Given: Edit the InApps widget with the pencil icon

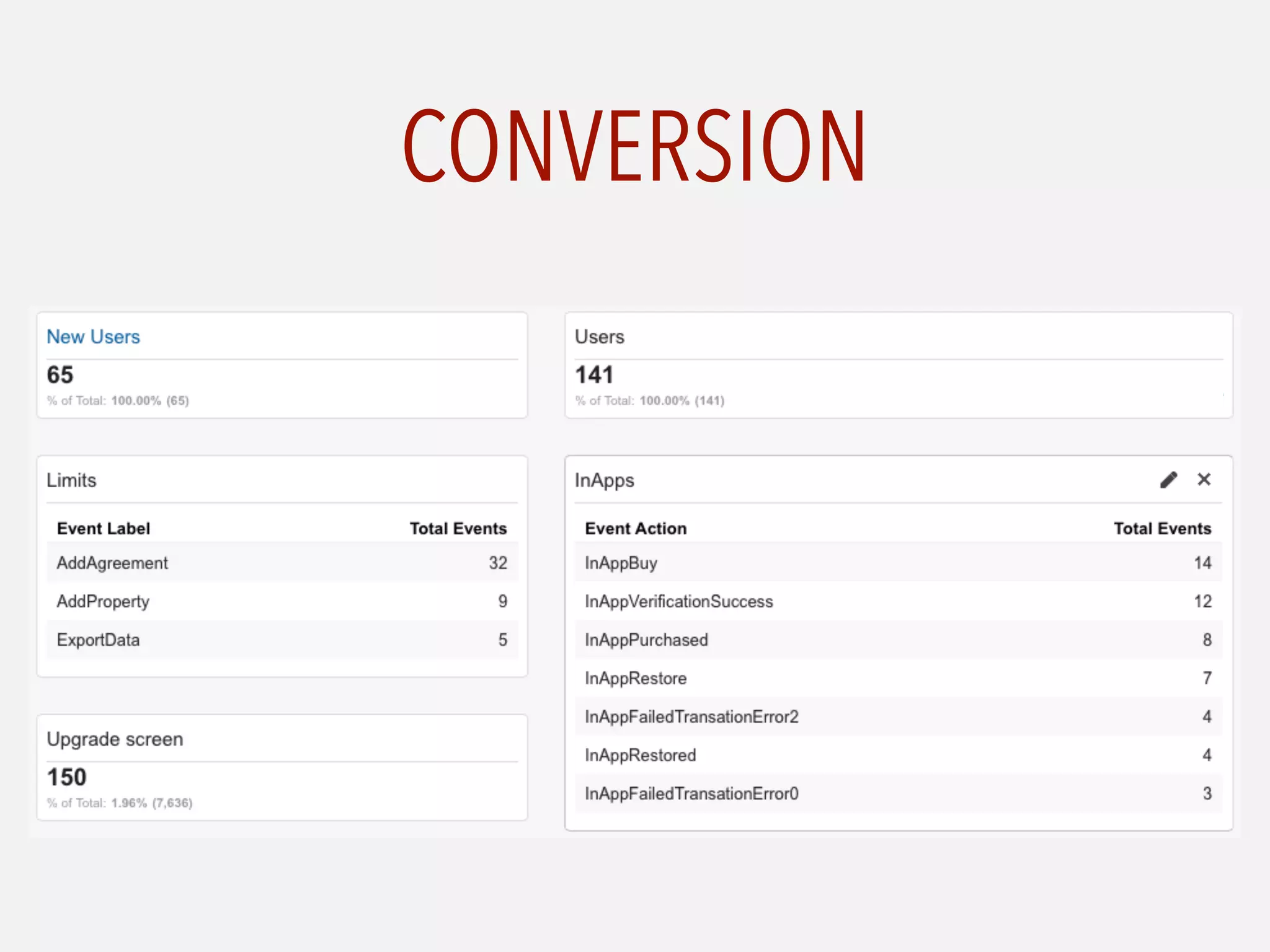Looking at the screenshot, I should point(1168,480).
